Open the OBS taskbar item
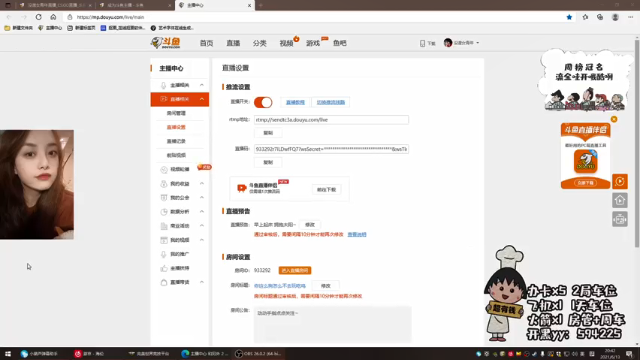 pyautogui.click(x=258, y=353)
